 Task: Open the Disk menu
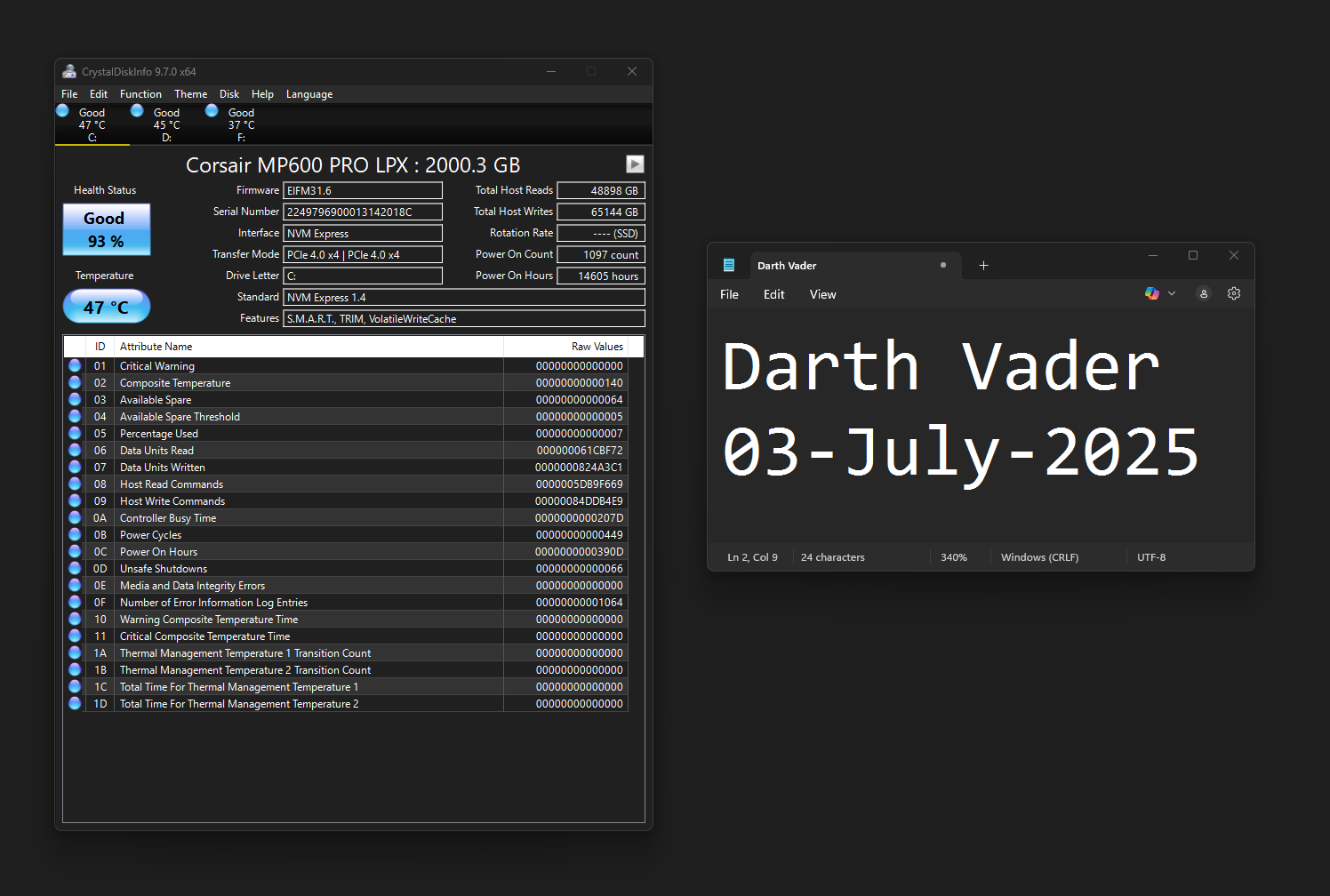(229, 94)
